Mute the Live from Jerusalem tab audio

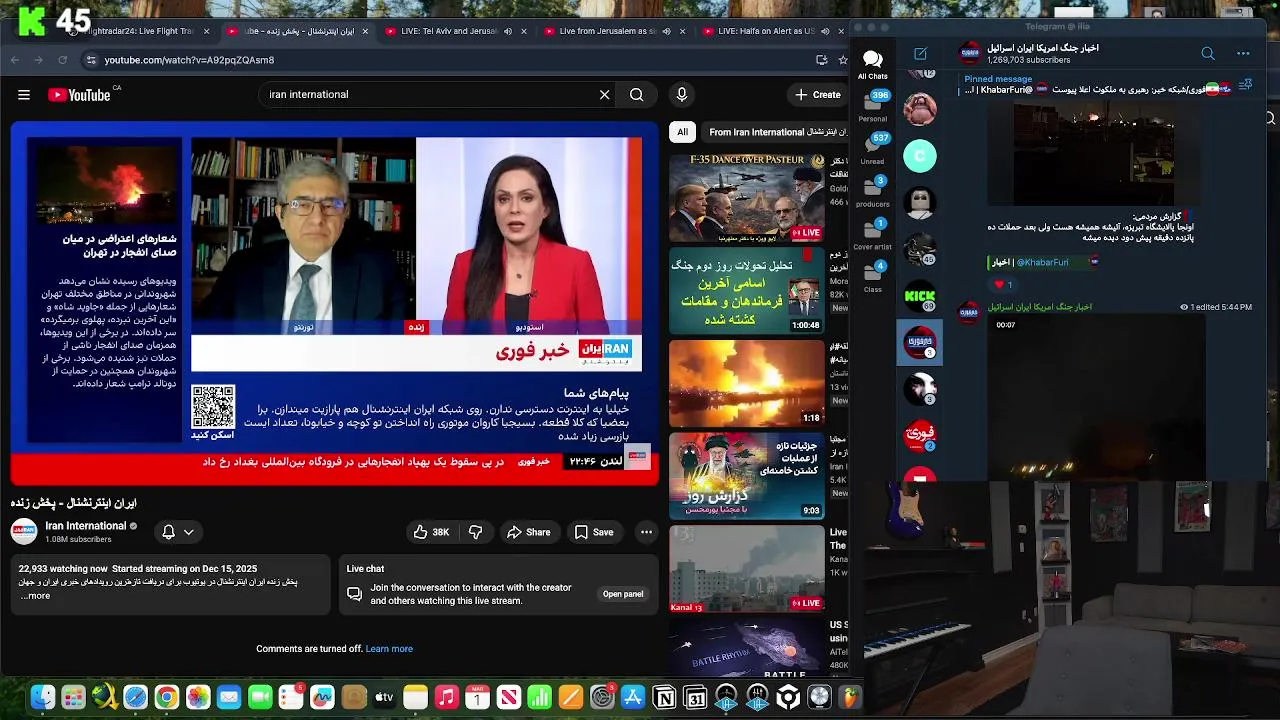[666, 31]
